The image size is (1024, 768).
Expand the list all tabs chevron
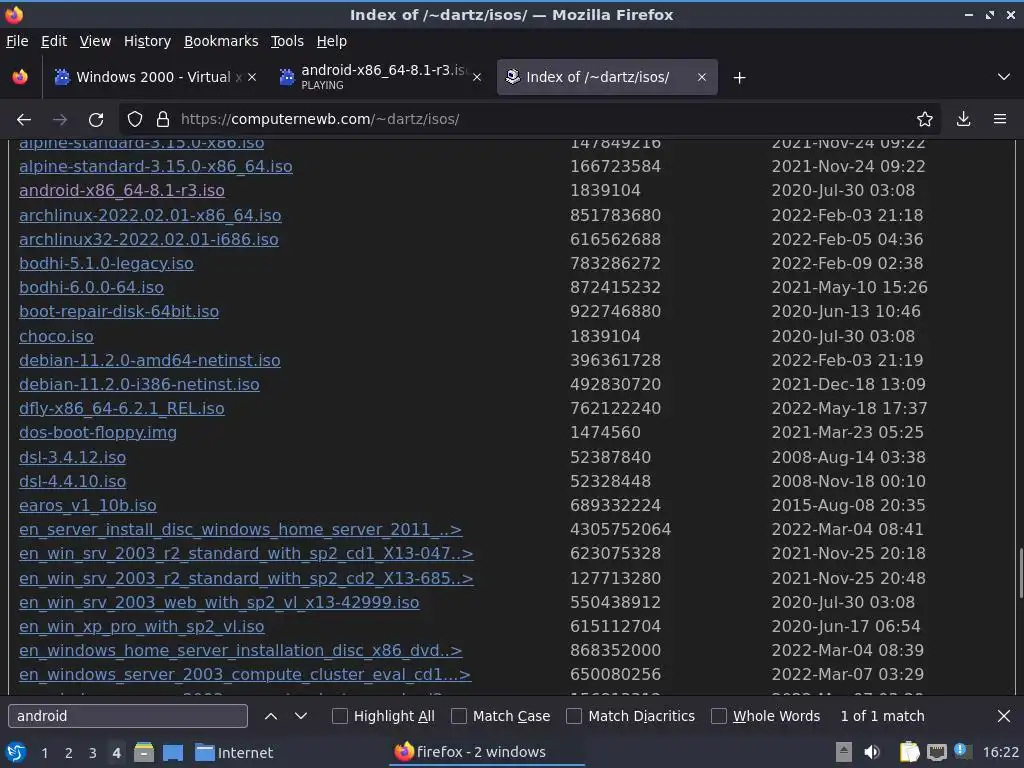[x=1004, y=77]
